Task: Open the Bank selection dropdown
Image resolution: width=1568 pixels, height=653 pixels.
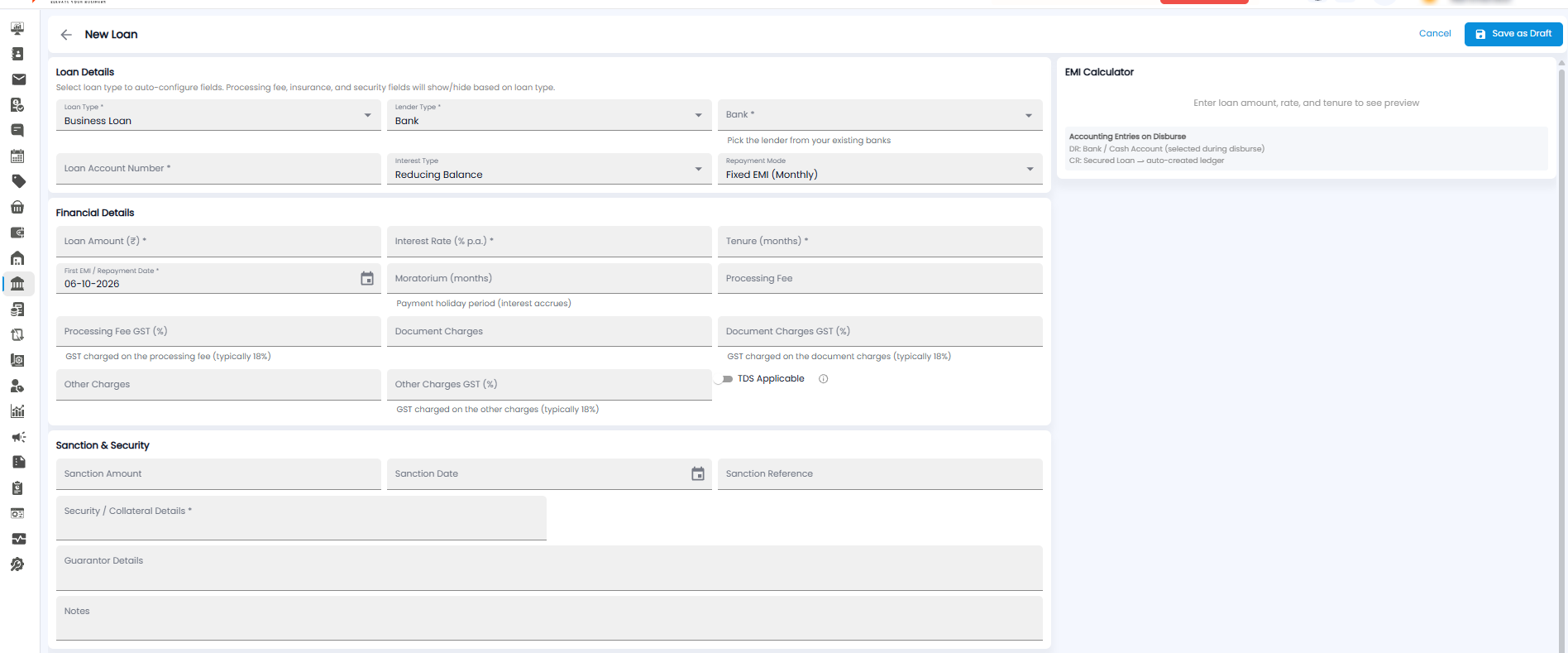Action: click(880, 115)
